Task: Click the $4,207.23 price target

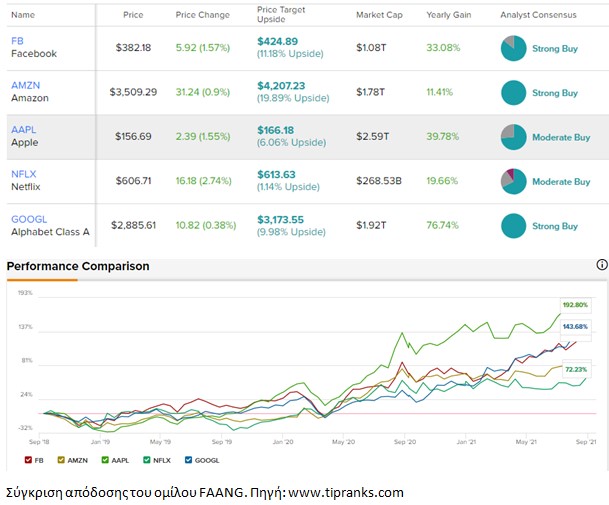Action: [x=281, y=85]
